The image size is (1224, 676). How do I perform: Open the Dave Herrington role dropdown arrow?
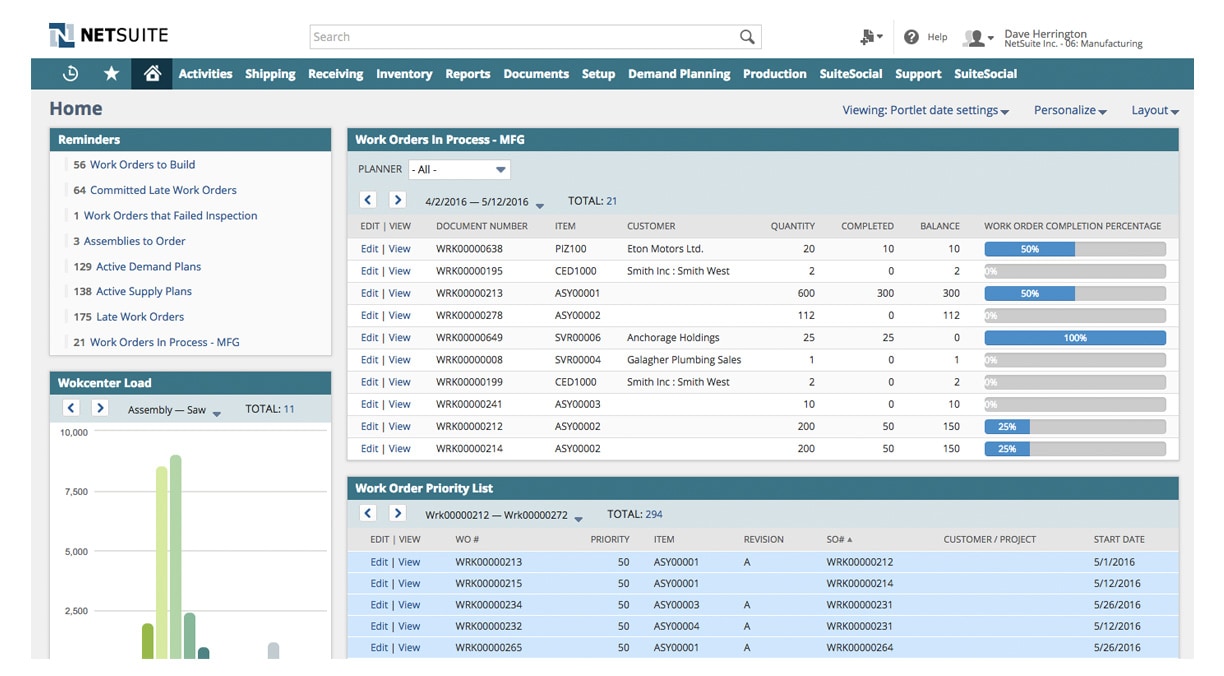coord(991,38)
